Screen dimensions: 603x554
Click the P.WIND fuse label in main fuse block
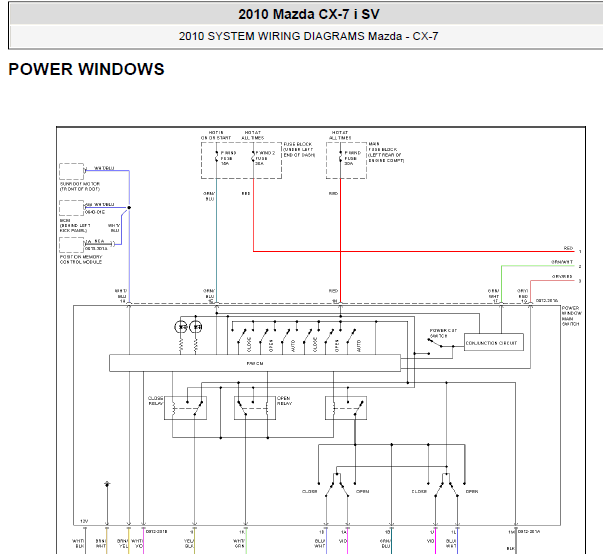353,158
